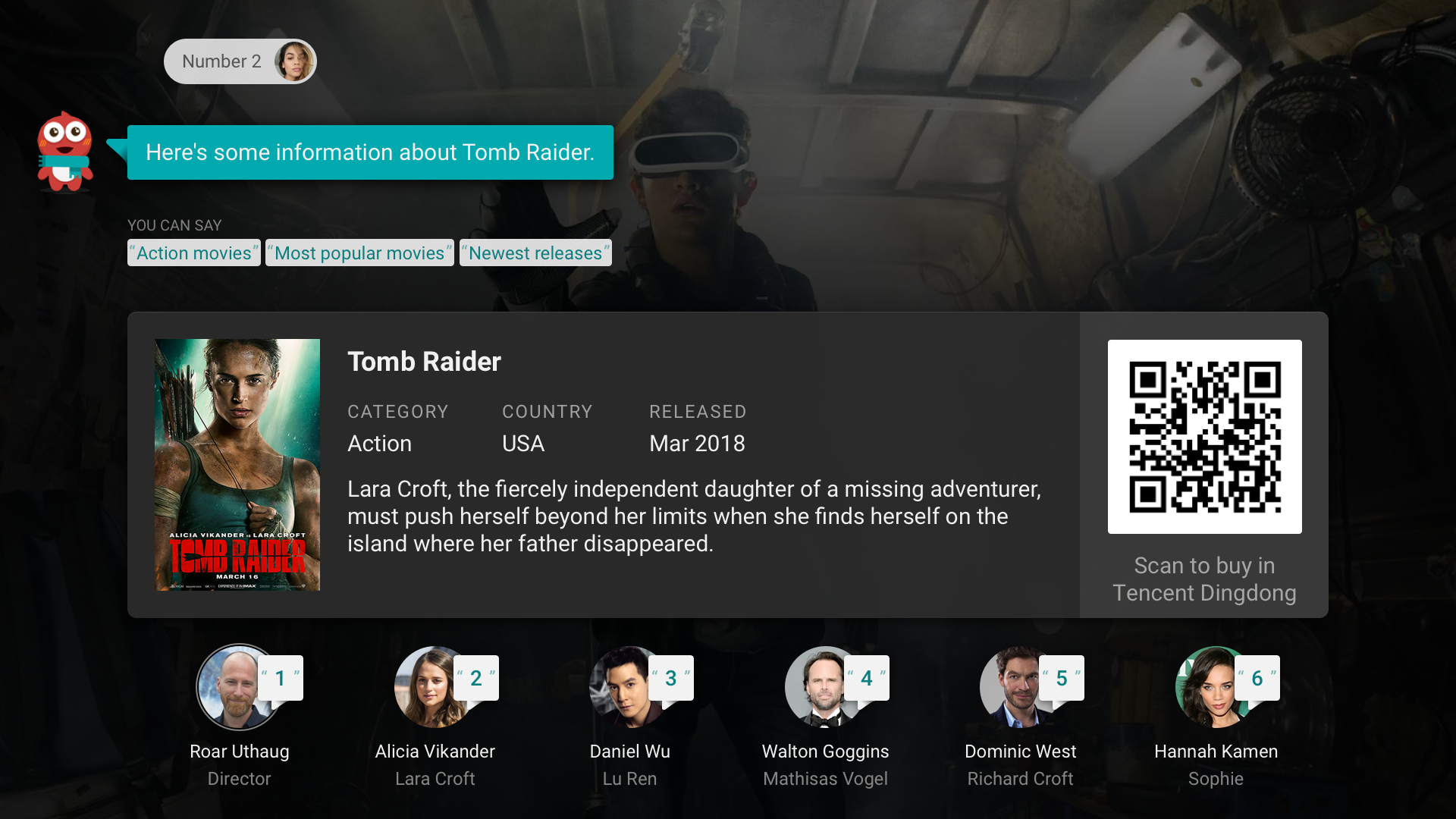Click the "Scan to buy in Tencent Dingdong" text
The image size is (1456, 819).
(x=1204, y=579)
